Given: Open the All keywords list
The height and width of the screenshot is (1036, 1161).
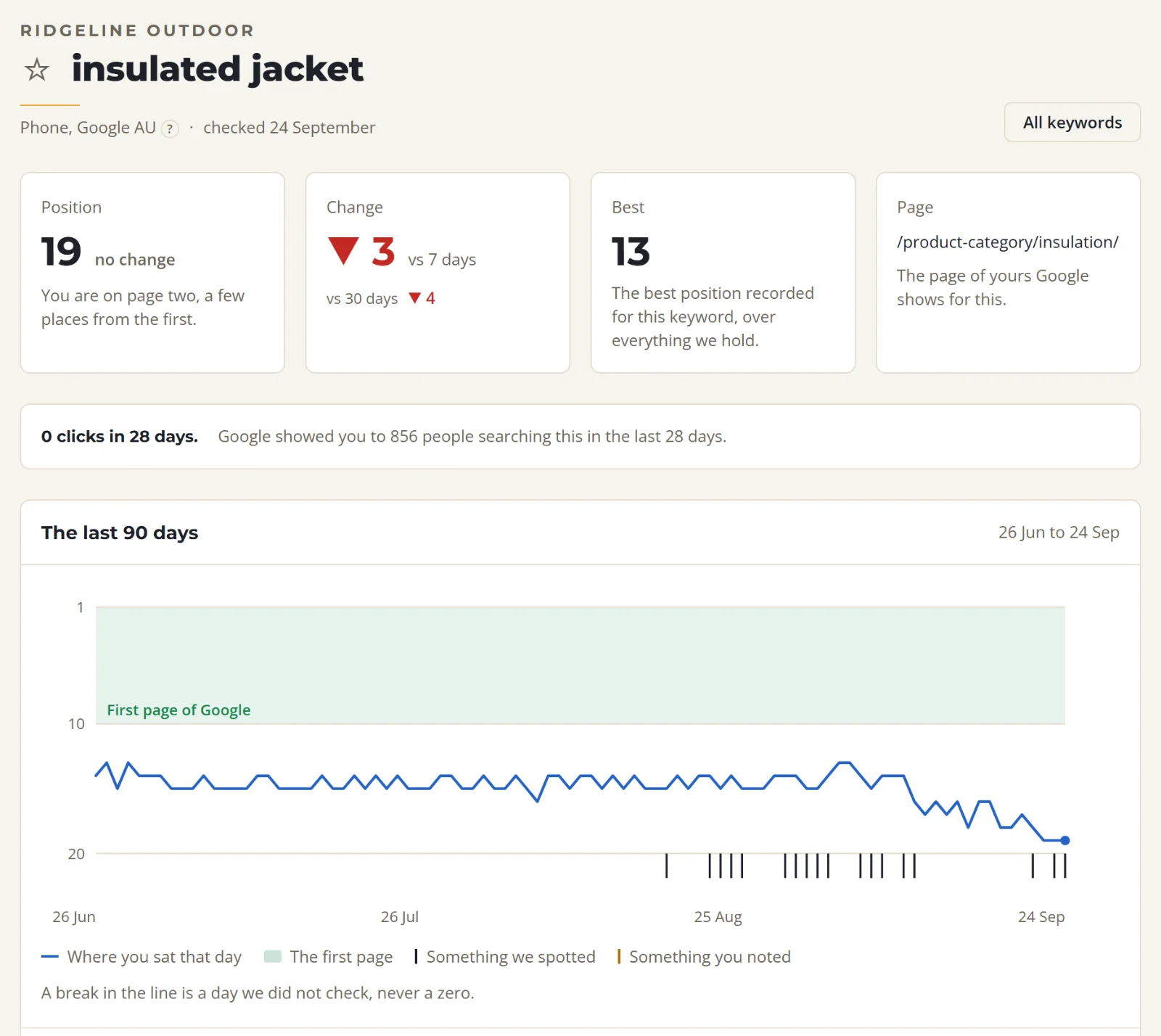Looking at the screenshot, I should [1072, 123].
